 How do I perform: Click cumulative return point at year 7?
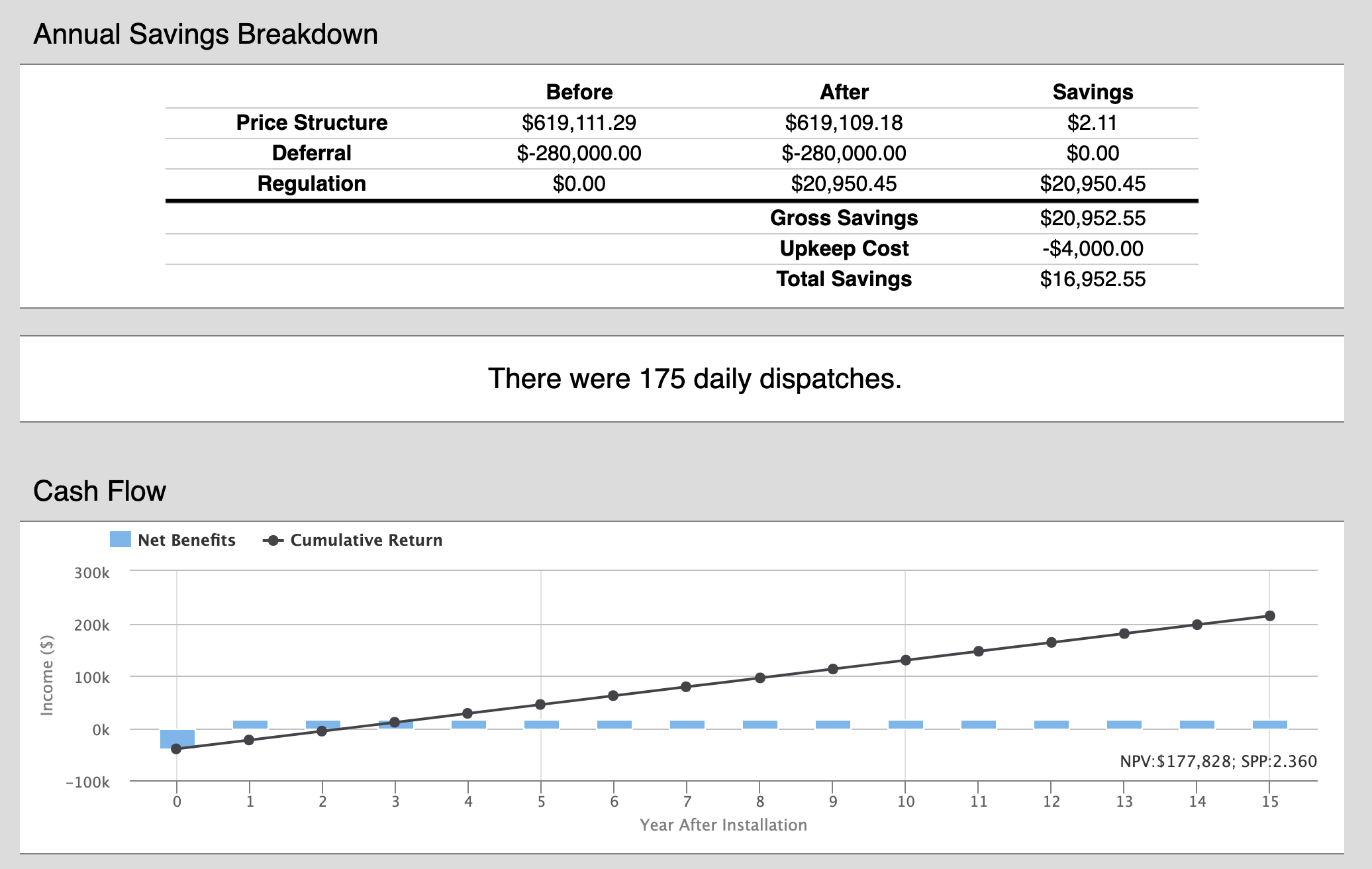coord(686,687)
